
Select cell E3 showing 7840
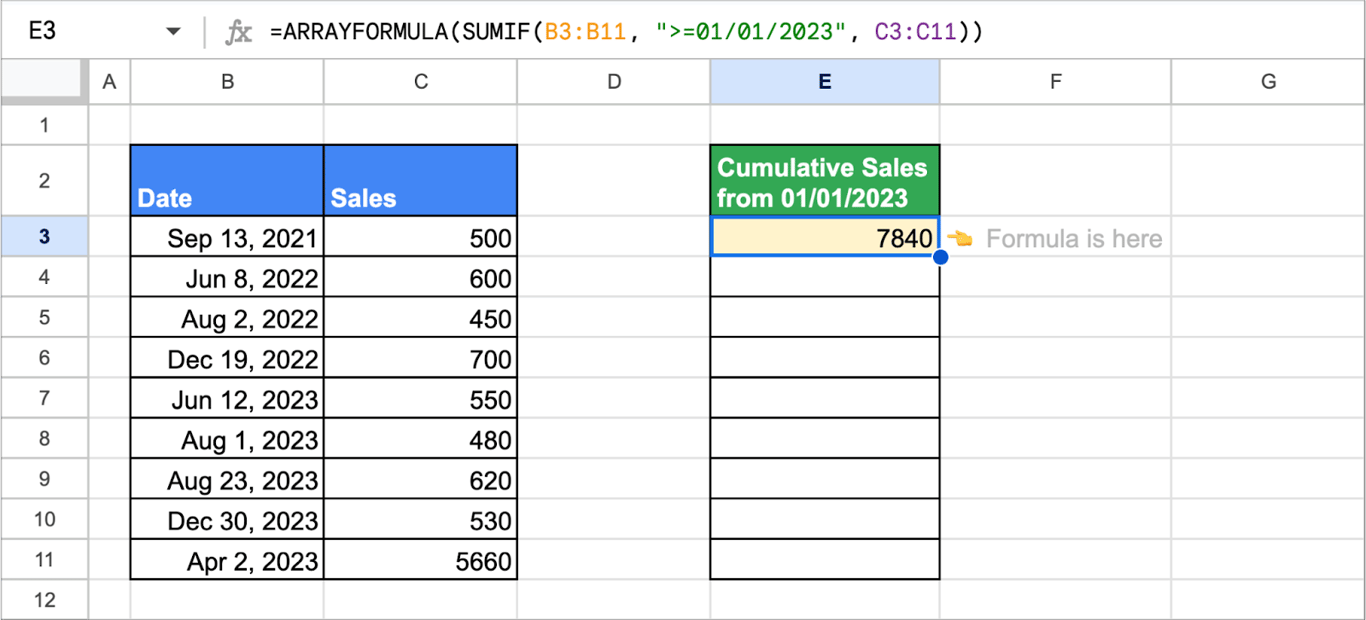point(825,237)
